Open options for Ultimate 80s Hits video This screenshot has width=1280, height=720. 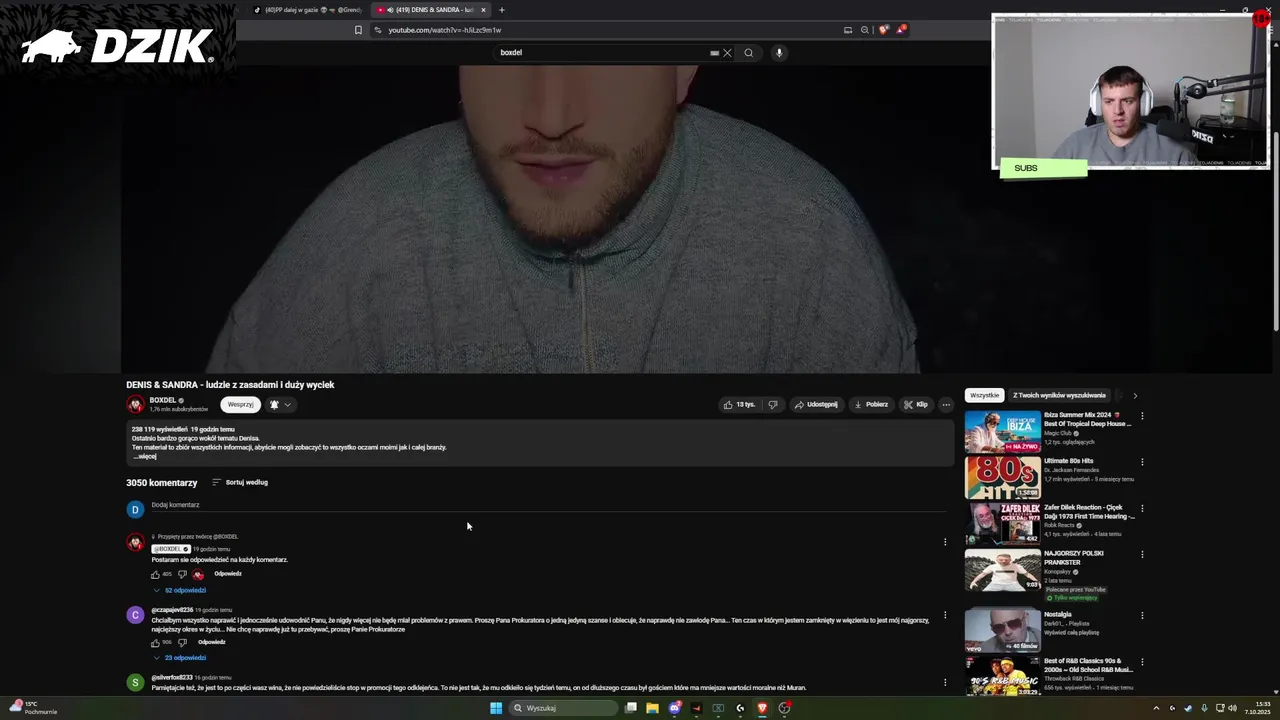tap(1142, 462)
